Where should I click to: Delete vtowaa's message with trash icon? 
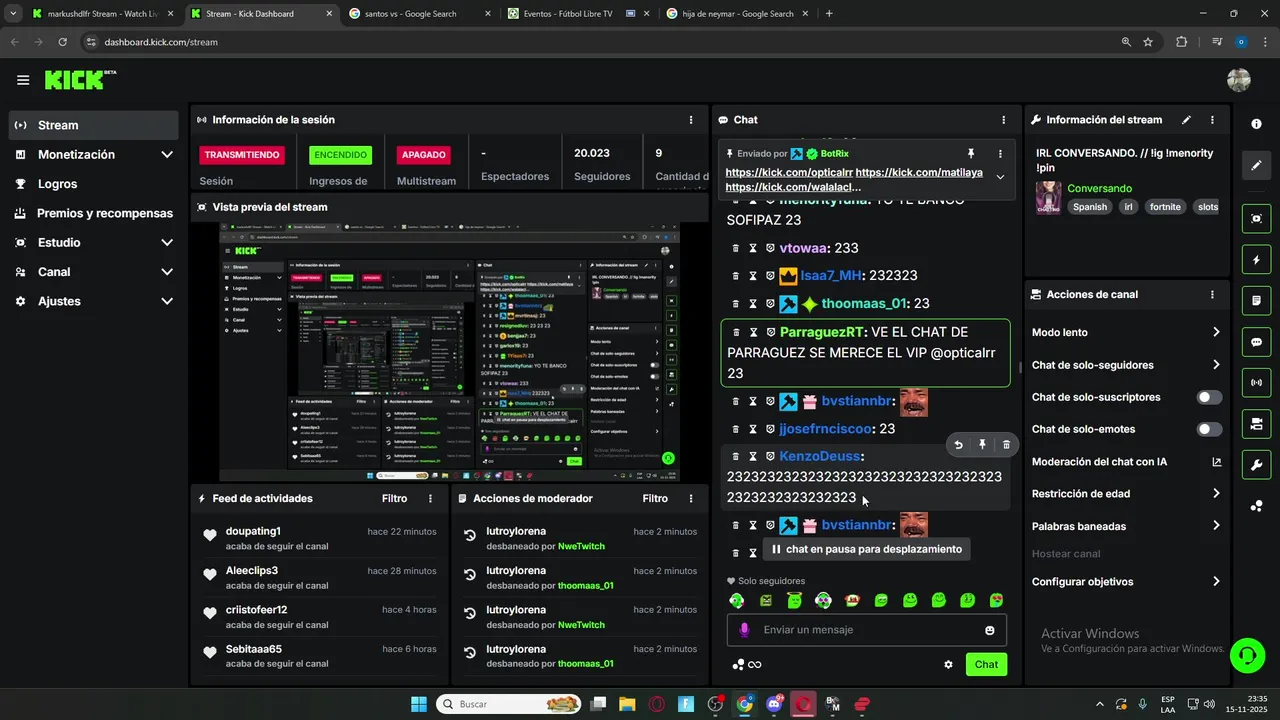(735, 248)
